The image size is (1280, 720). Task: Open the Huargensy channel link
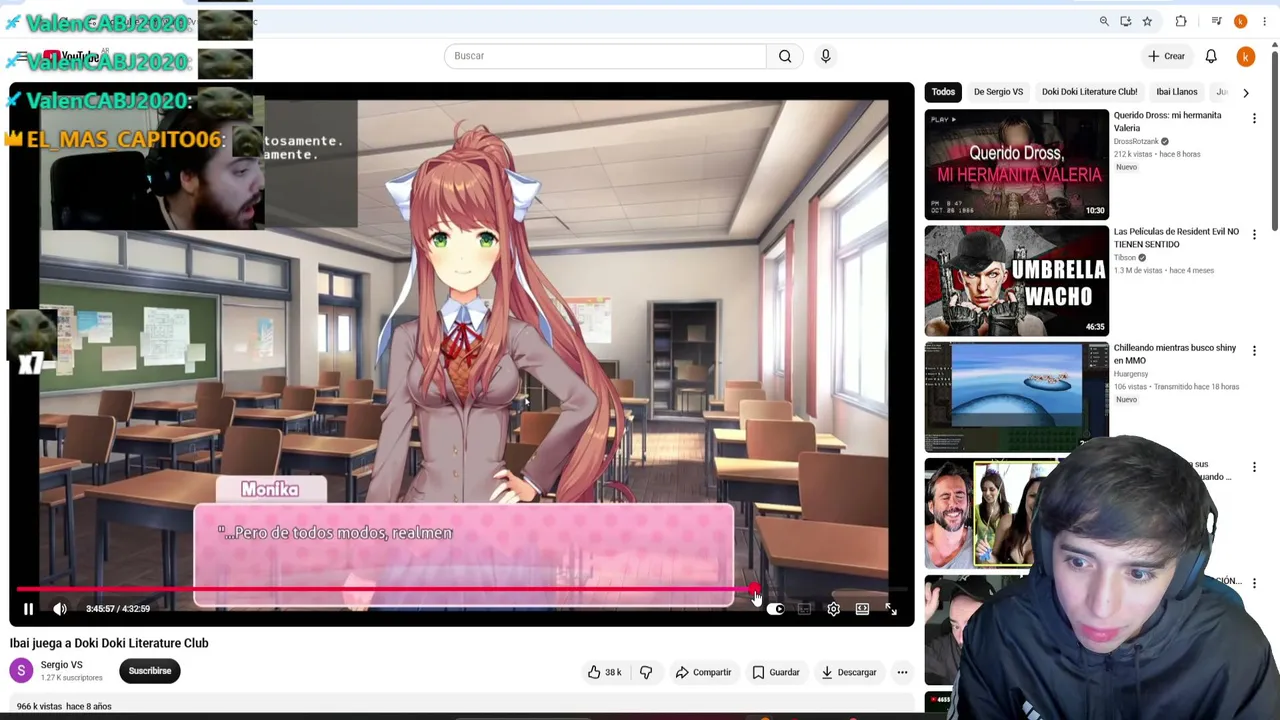pos(1131,374)
